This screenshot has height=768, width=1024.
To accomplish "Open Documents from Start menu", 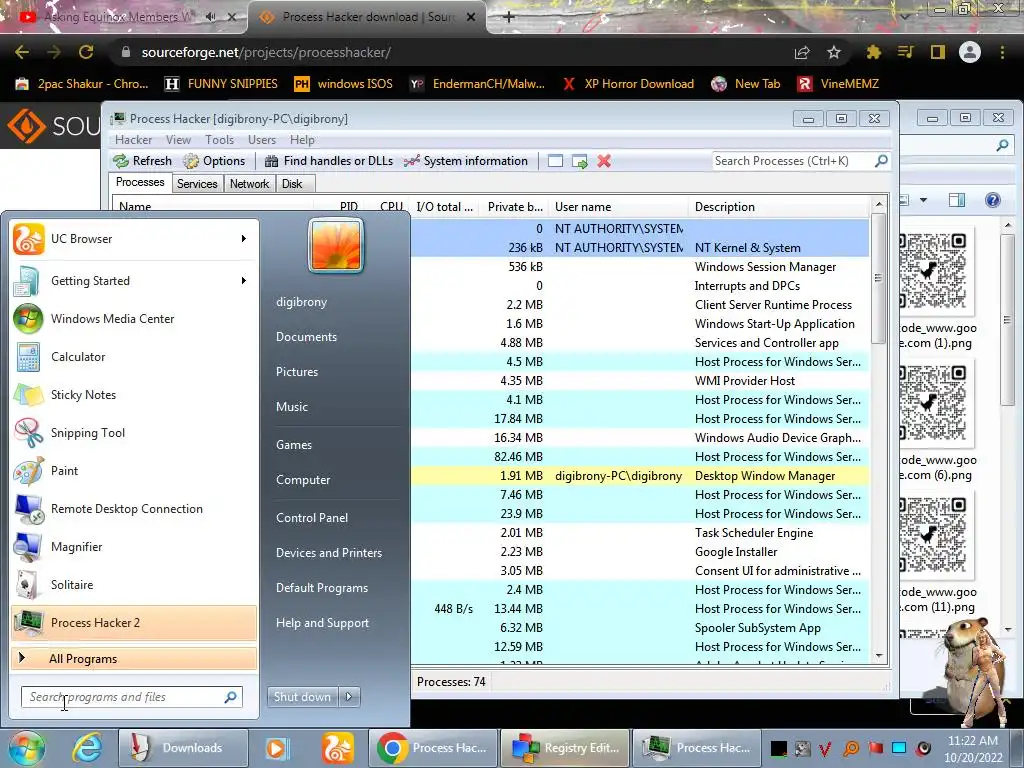I will tap(306, 337).
